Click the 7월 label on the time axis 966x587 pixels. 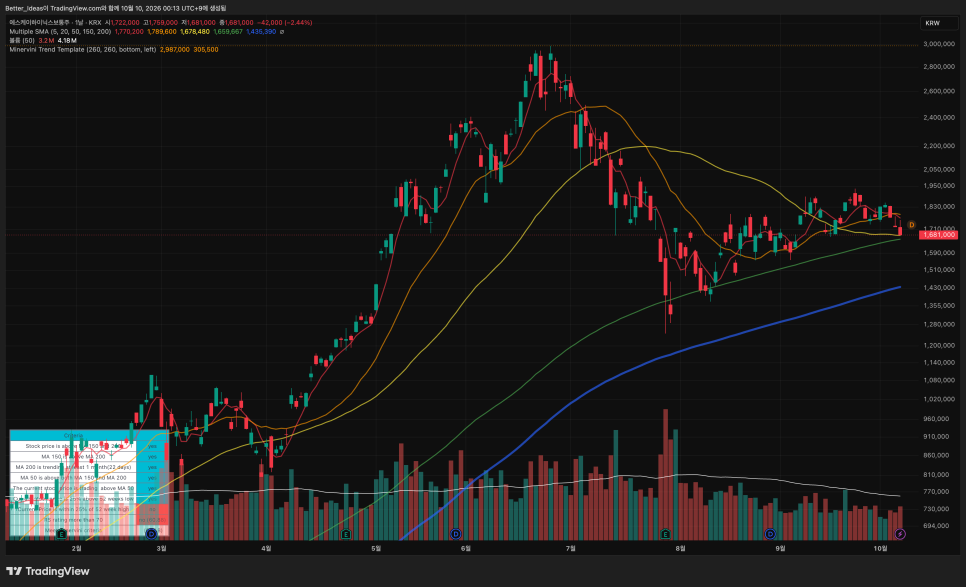pos(570,548)
